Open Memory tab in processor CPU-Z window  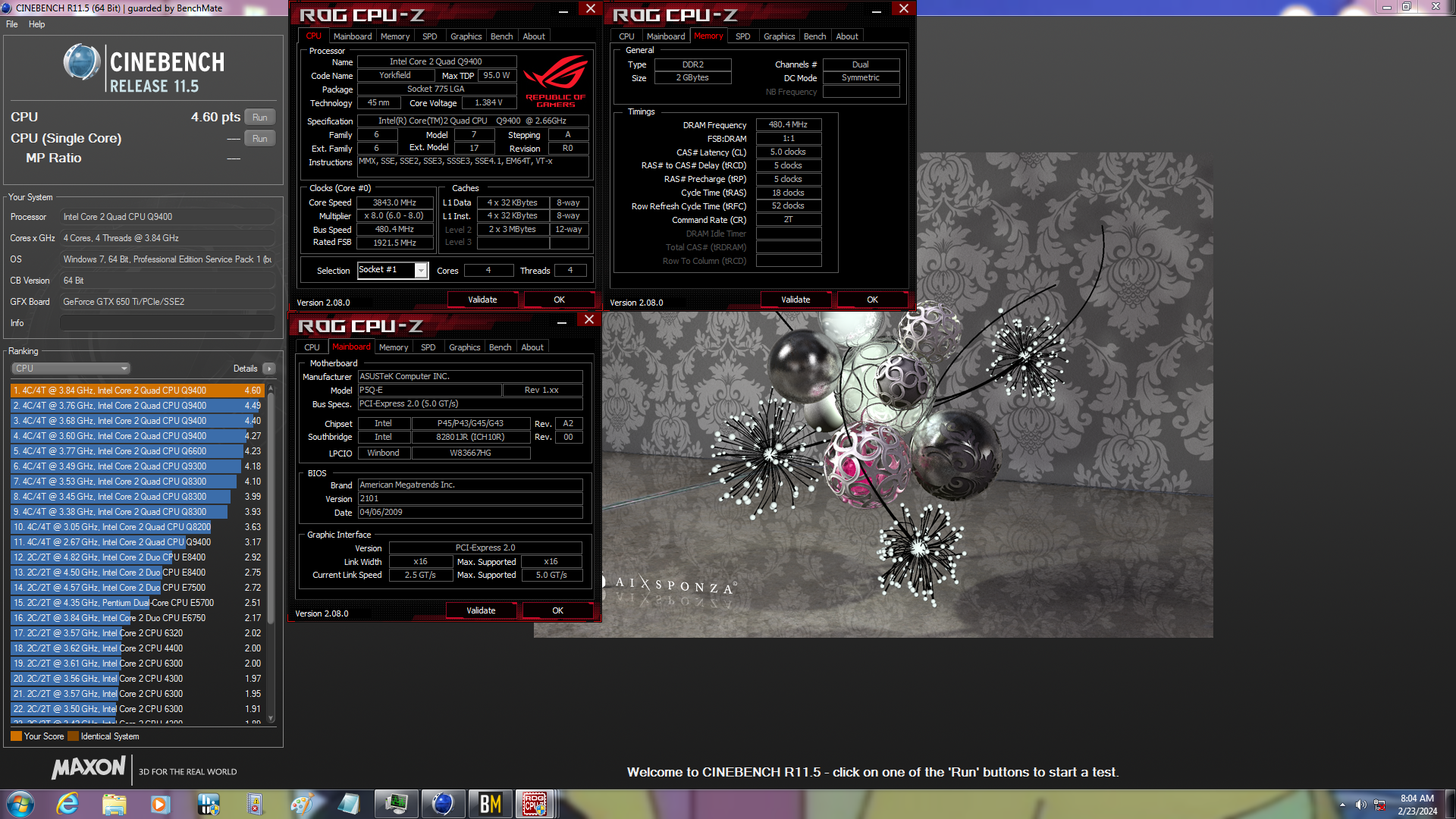(x=395, y=36)
